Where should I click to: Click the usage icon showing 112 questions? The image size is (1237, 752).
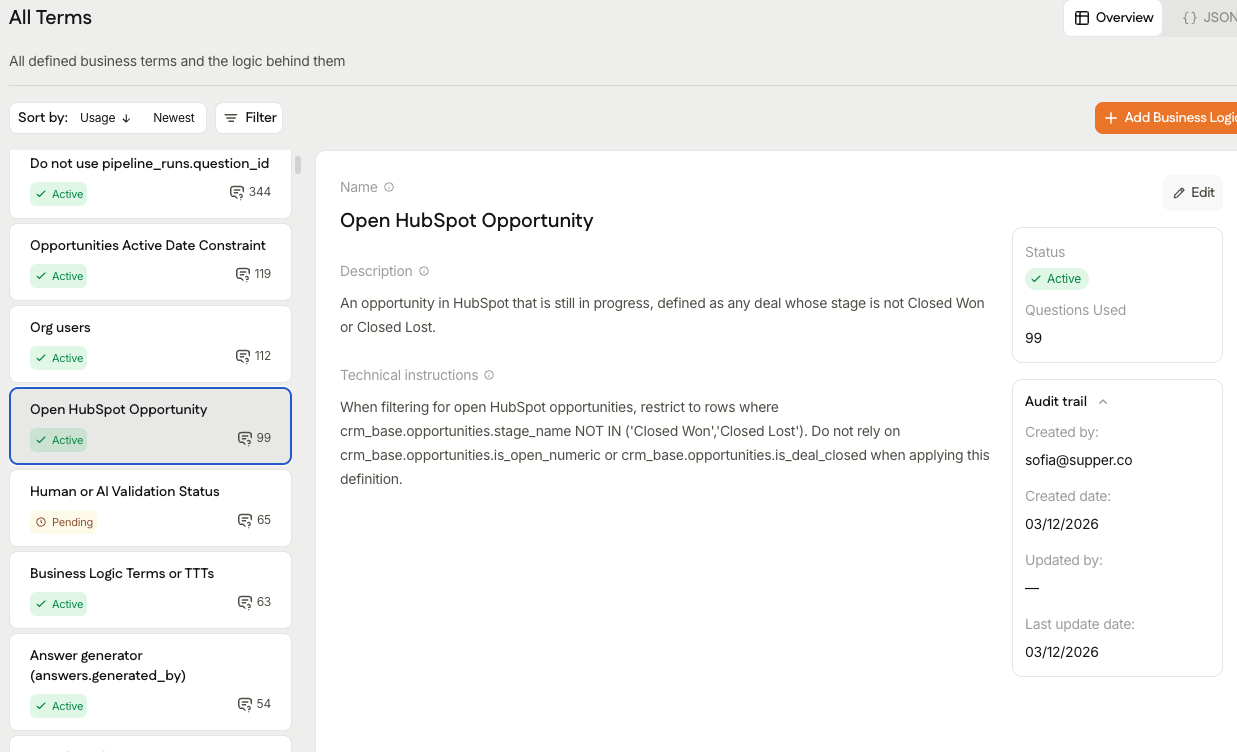[243, 356]
